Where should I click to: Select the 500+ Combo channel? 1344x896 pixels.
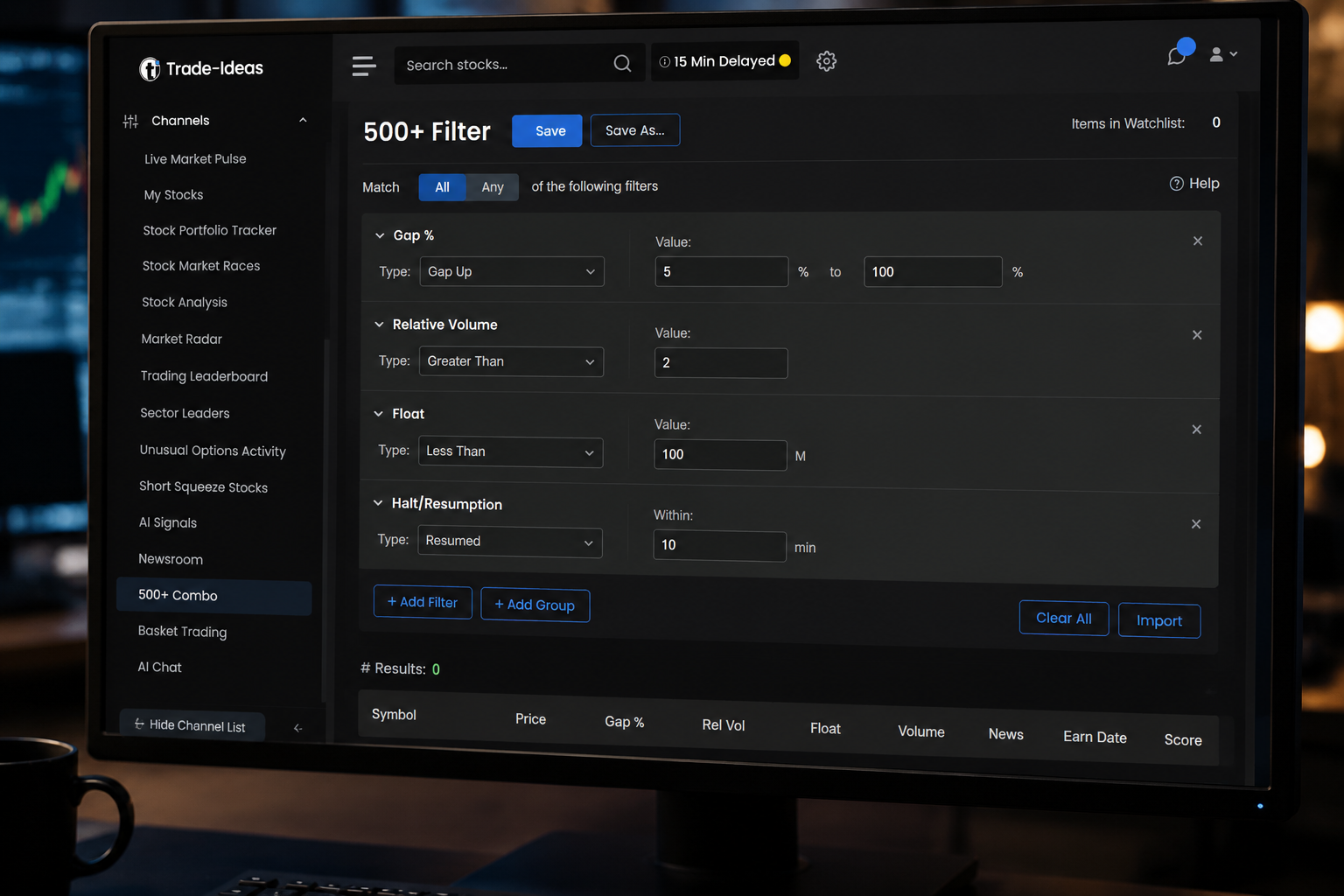pos(213,597)
